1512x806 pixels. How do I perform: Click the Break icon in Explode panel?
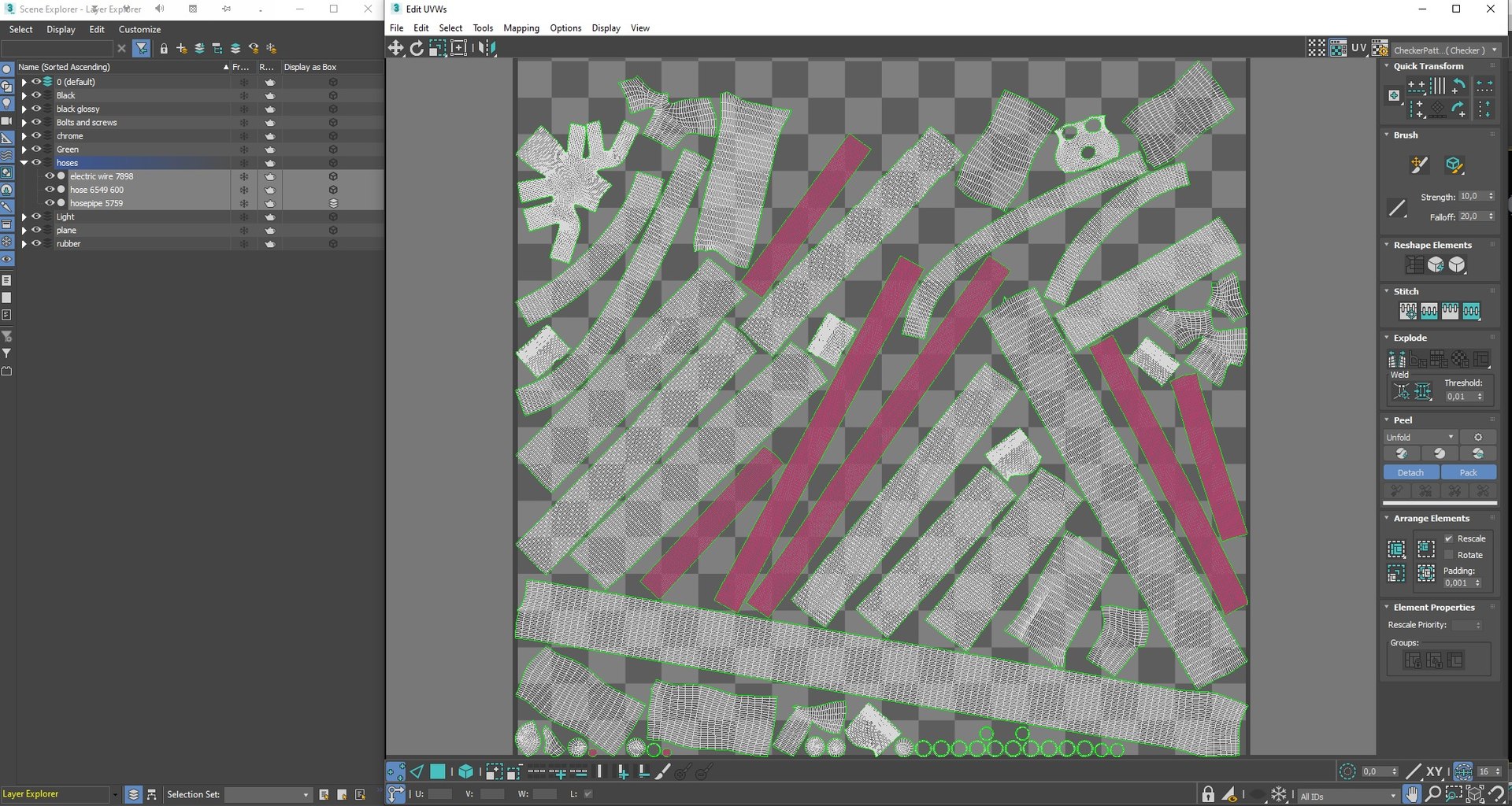[1397, 360]
